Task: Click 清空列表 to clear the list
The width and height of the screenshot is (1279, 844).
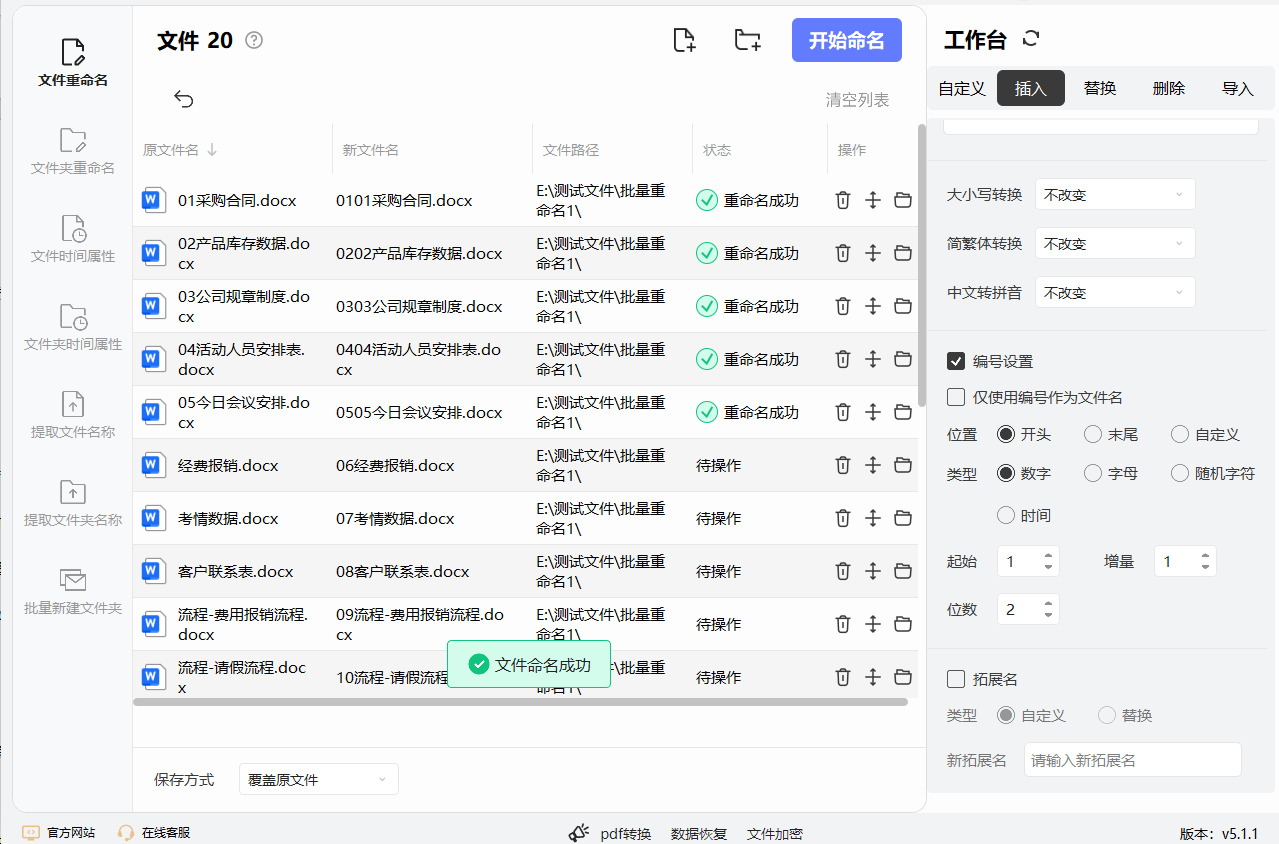Action: point(857,100)
